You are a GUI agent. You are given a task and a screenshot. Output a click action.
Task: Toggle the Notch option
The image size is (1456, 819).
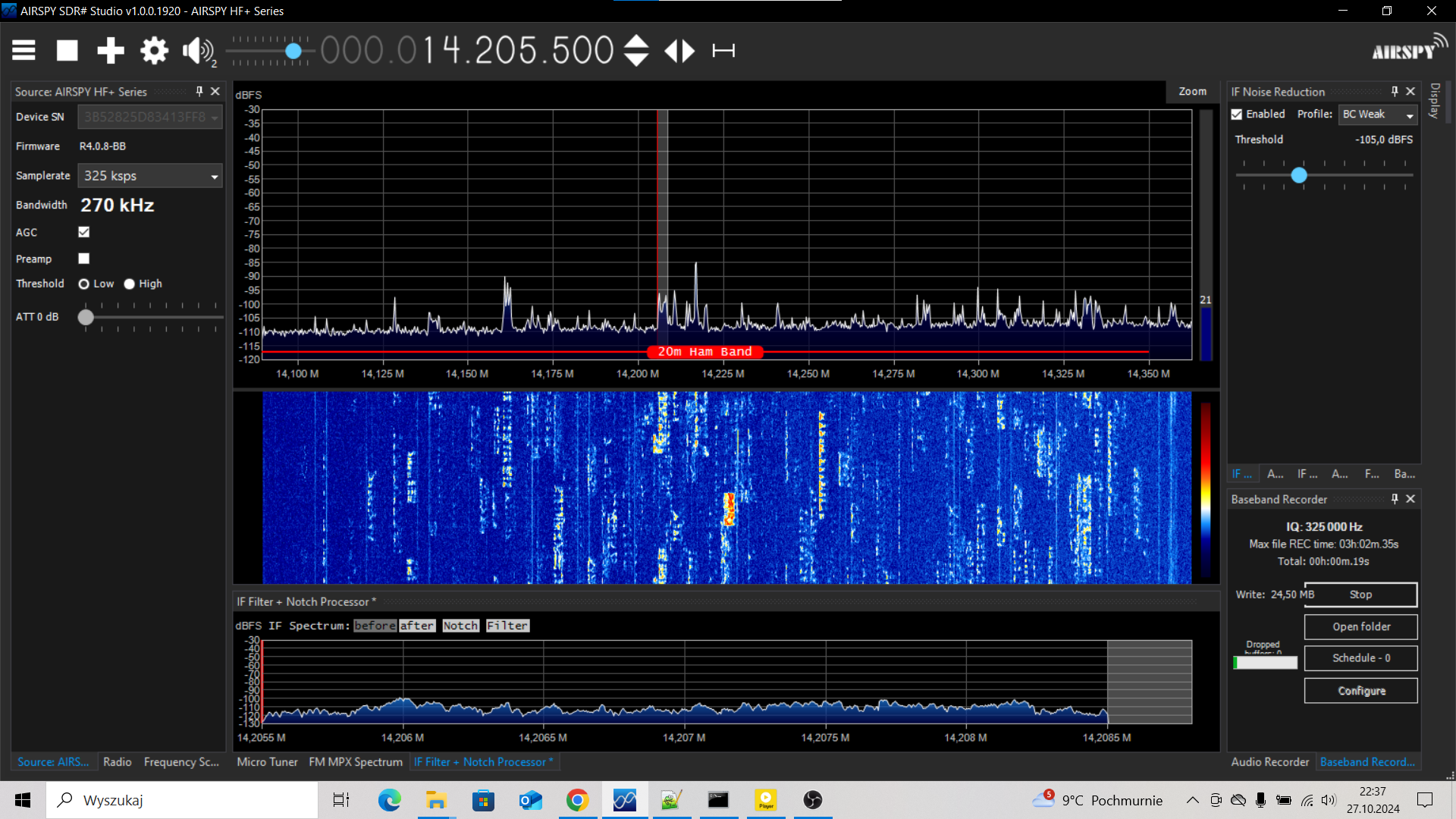[461, 626]
